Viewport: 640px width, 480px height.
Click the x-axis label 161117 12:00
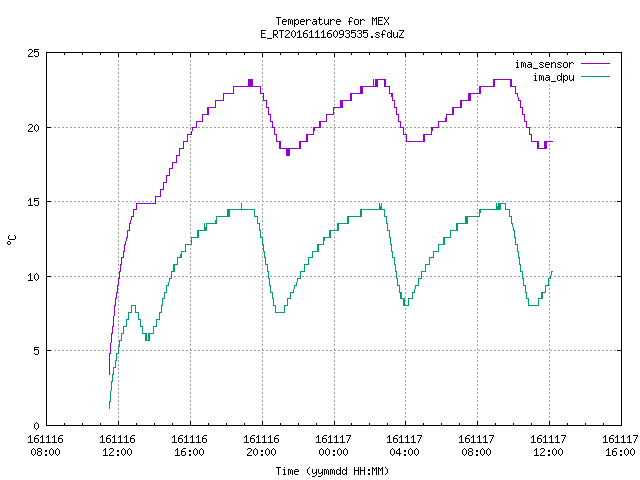(x=549, y=446)
